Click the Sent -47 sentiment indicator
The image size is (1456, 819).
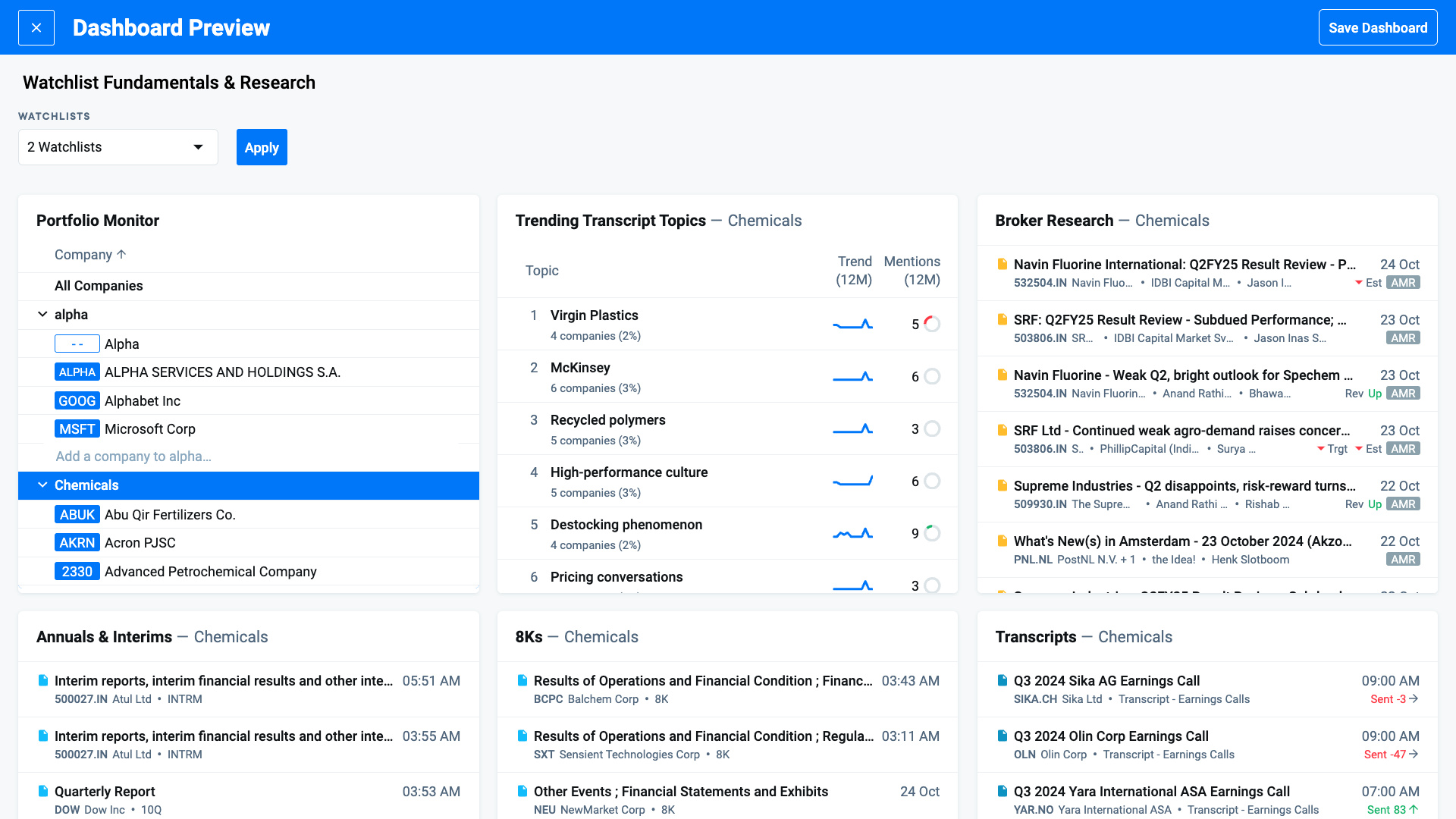(1391, 755)
